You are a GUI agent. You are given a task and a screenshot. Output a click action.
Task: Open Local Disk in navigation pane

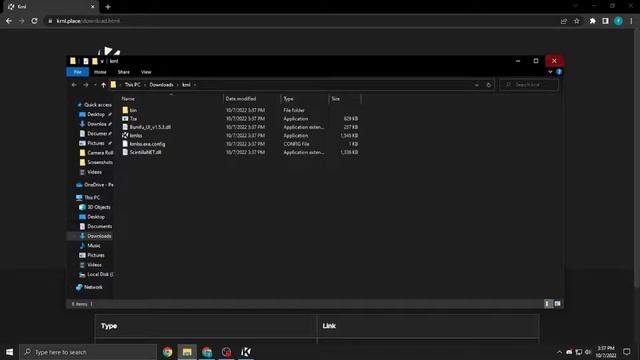pyautogui.click(x=96, y=274)
